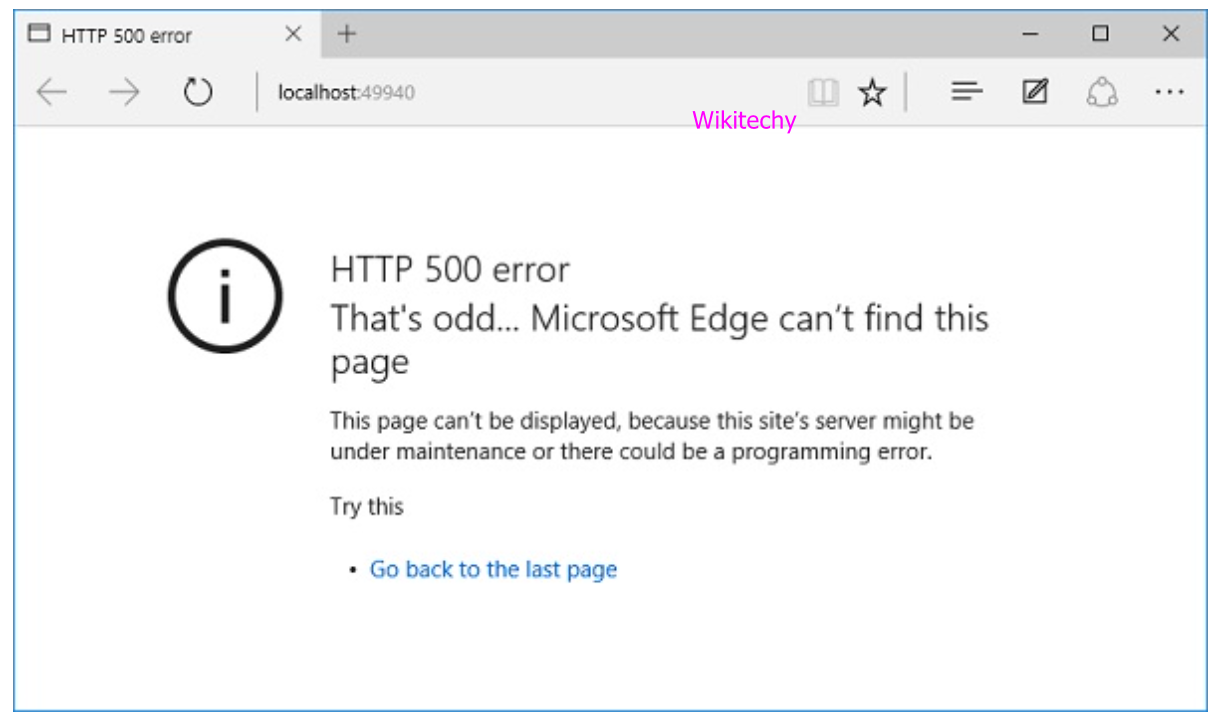Close the Edge browser window

click(1171, 34)
